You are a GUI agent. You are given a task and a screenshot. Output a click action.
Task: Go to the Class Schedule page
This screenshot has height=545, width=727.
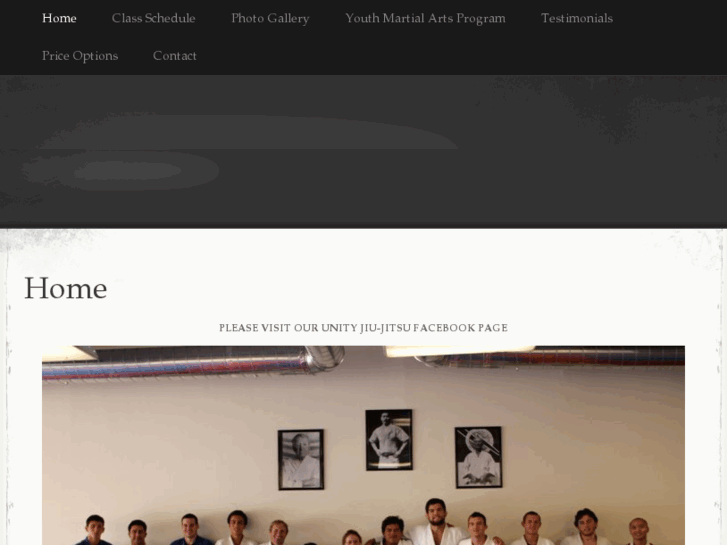pyautogui.click(x=153, y=18)
